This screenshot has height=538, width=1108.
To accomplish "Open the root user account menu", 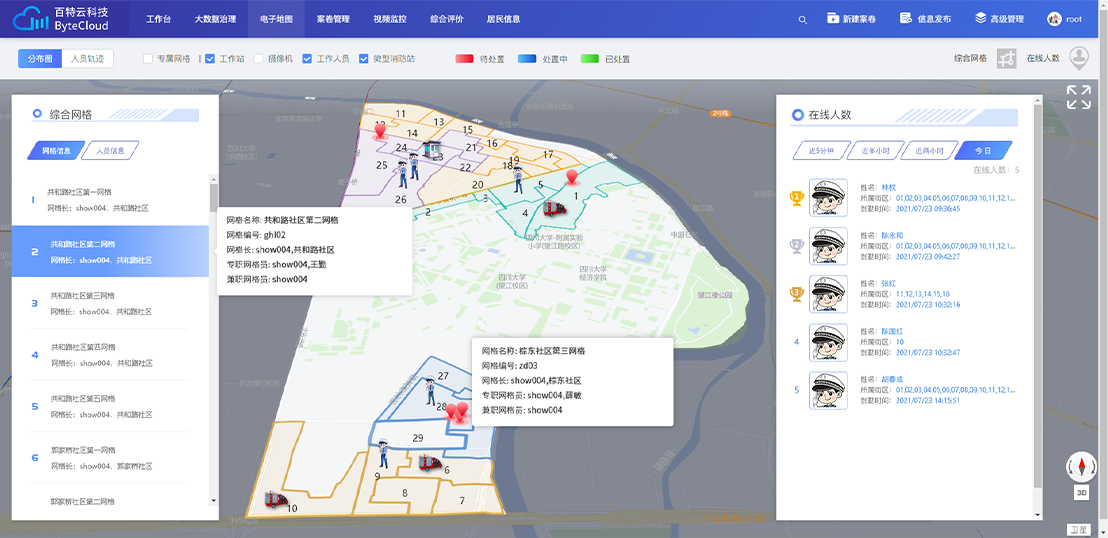I will point(1065,19).
